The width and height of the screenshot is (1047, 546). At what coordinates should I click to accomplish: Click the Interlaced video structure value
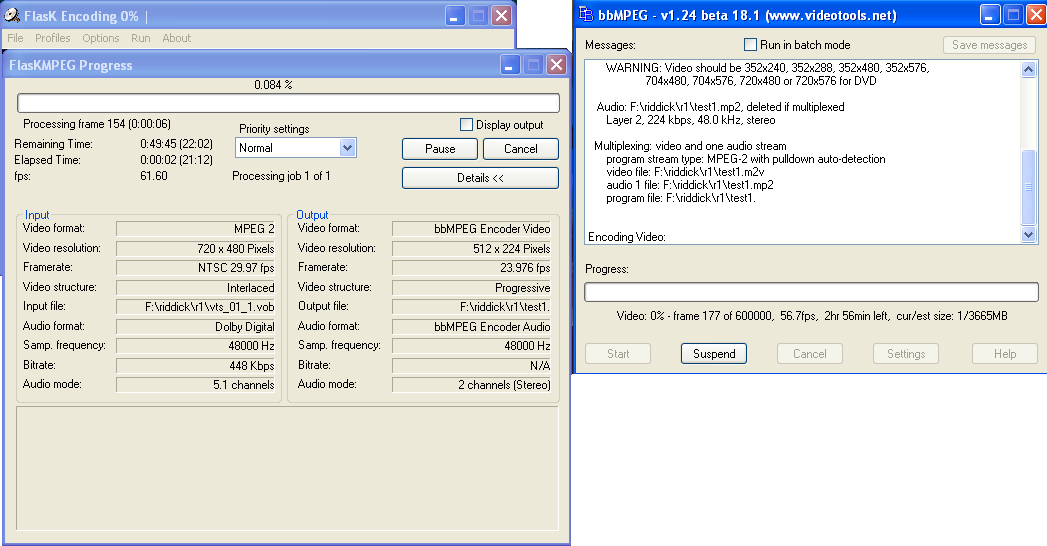(x=196, y=288)
